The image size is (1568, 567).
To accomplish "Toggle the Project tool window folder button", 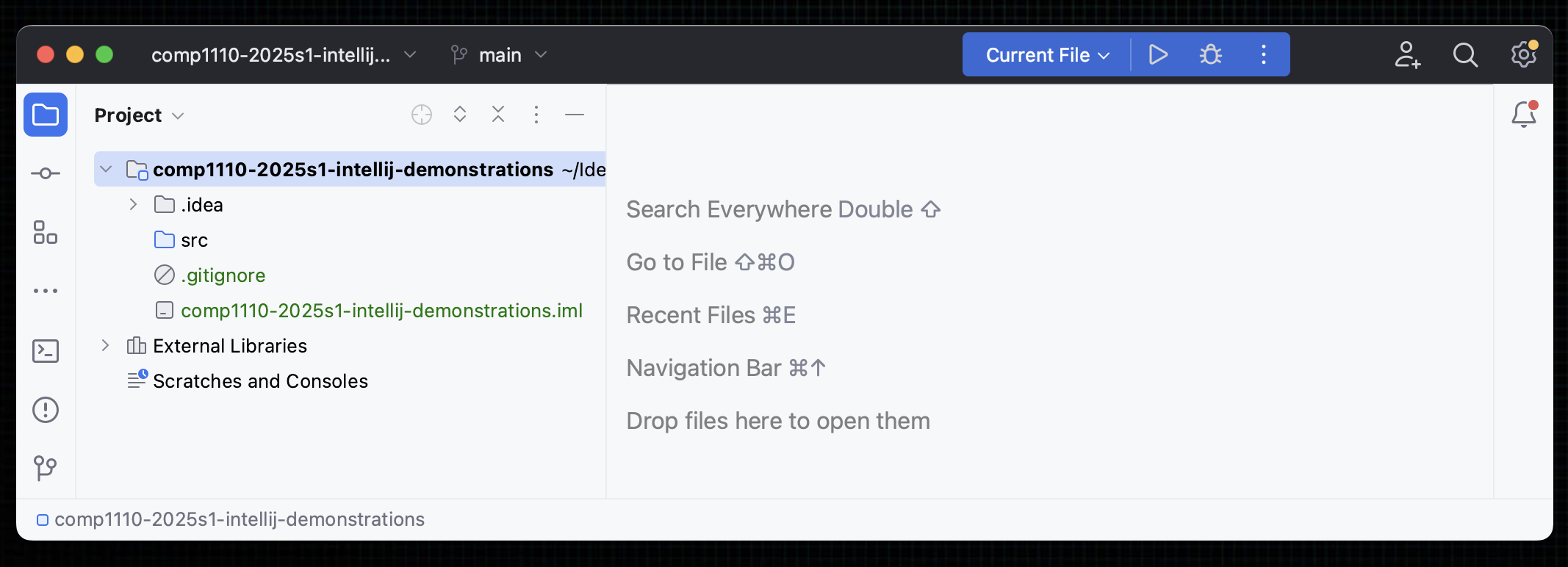I will pyautogui.click(x=46, y=115).
